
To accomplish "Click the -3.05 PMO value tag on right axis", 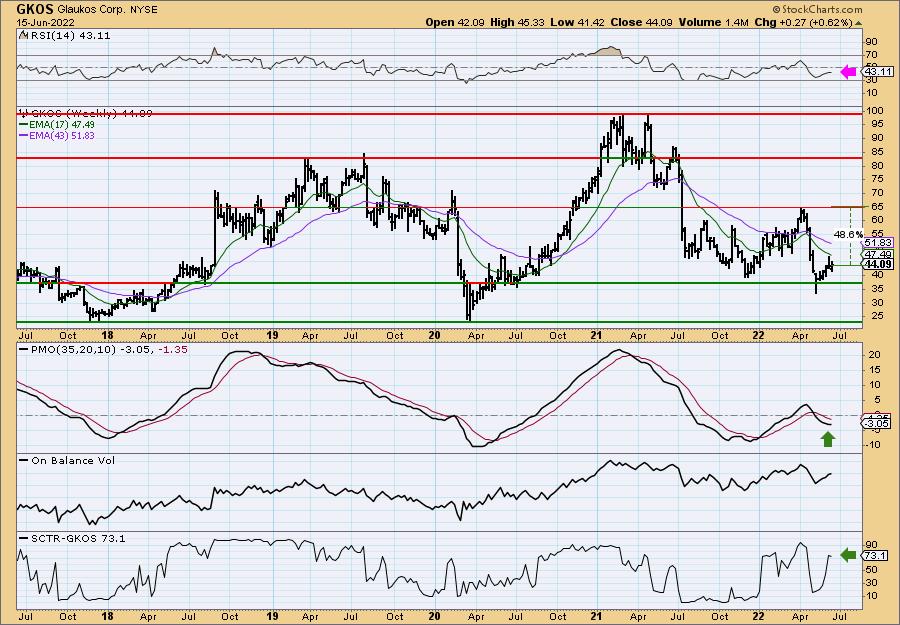I will [x=878, y=424].
